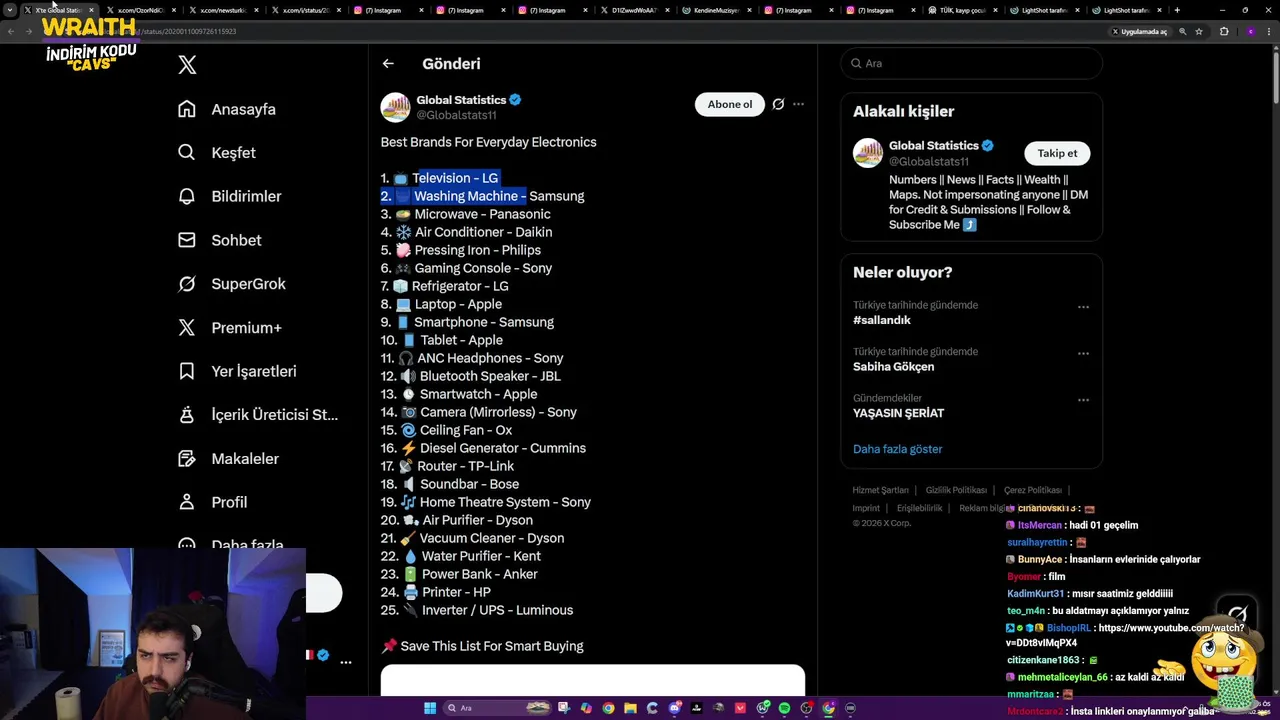Open Discord on taskbar
The width and height of the screenshot is (1280, 720).
click(x=676, y=708)
